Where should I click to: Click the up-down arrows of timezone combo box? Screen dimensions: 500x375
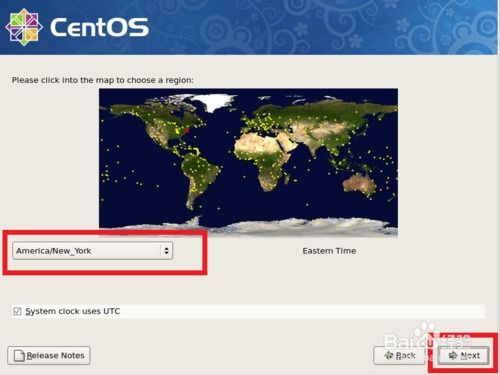[166, 251]
